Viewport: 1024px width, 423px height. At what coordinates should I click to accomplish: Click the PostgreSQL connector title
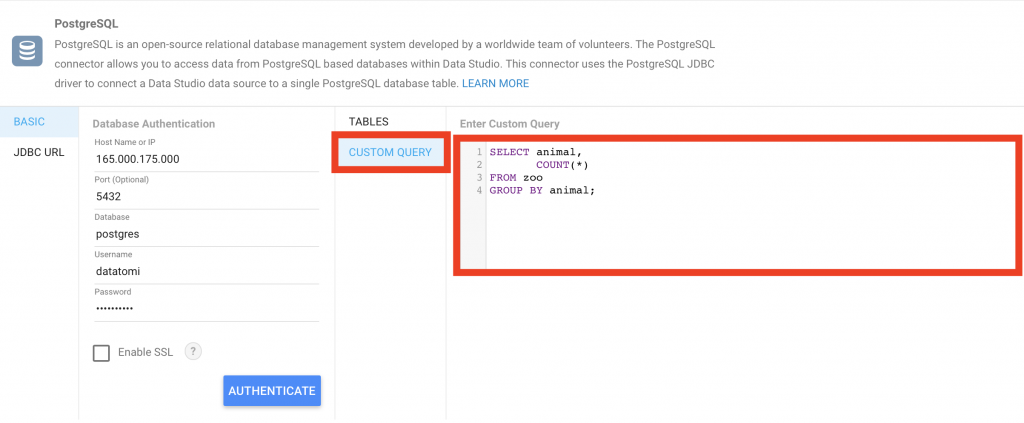pos(86,24)
